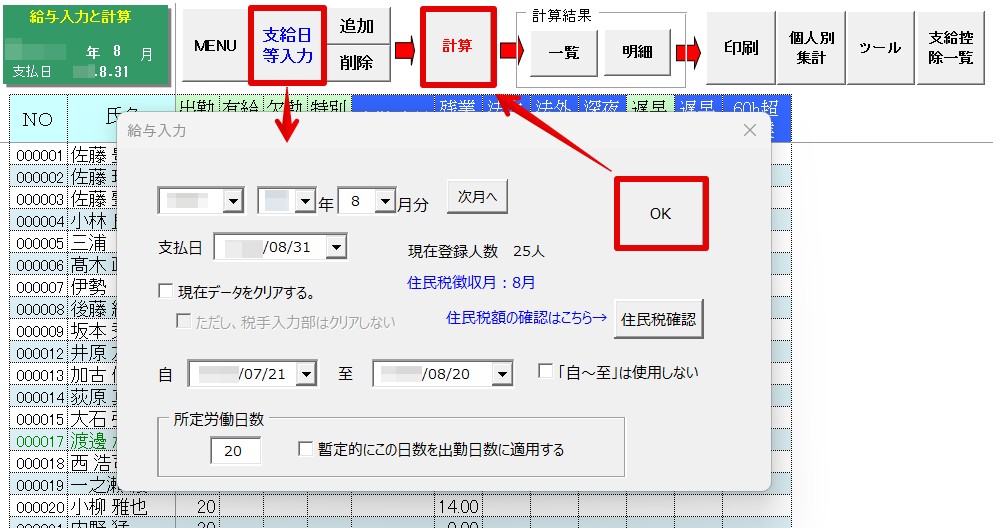Close the 給与入力 dialog with X

pos(750,130)
